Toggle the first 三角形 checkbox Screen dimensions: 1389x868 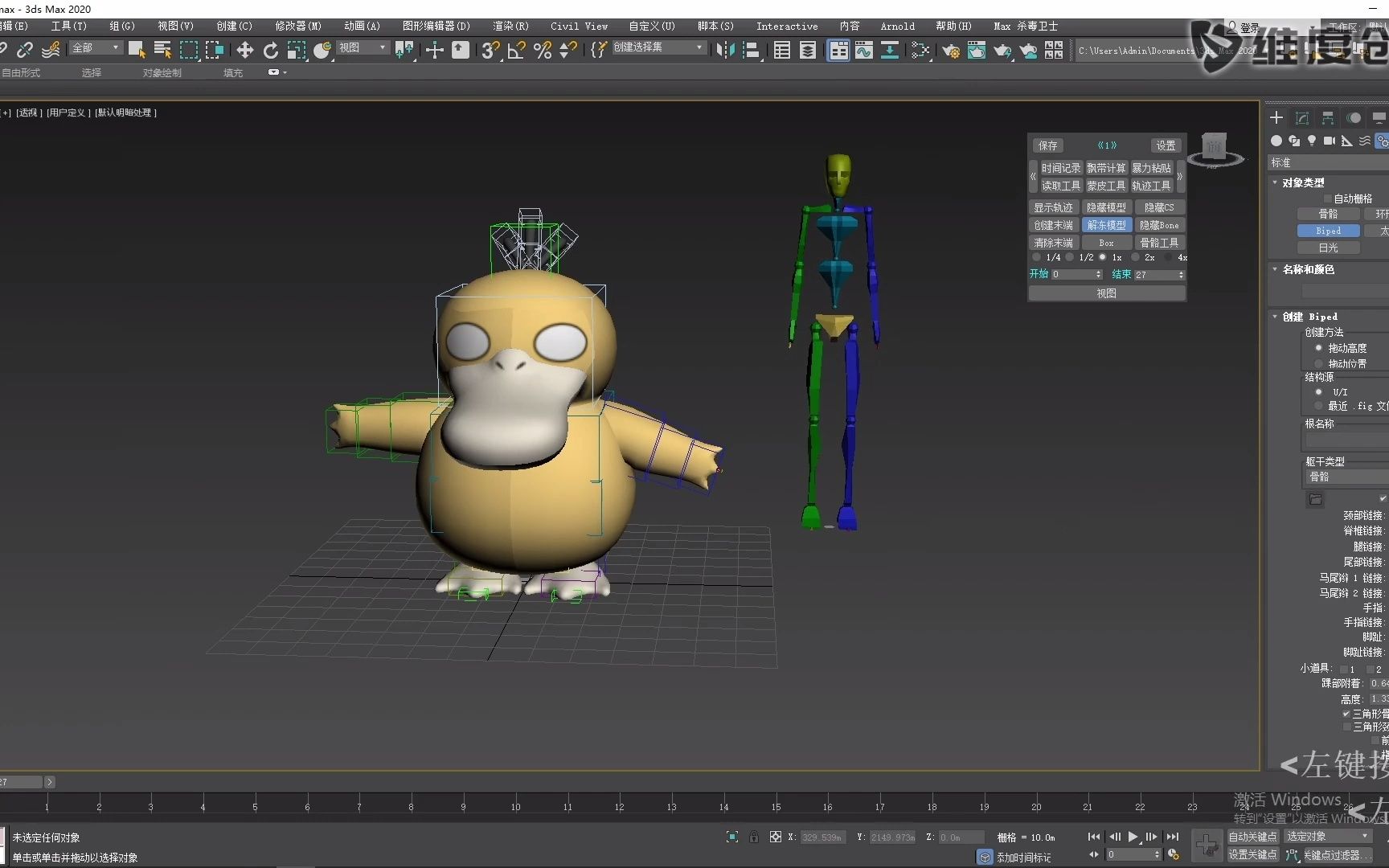pyautogui.click(x=1346, y=714)
